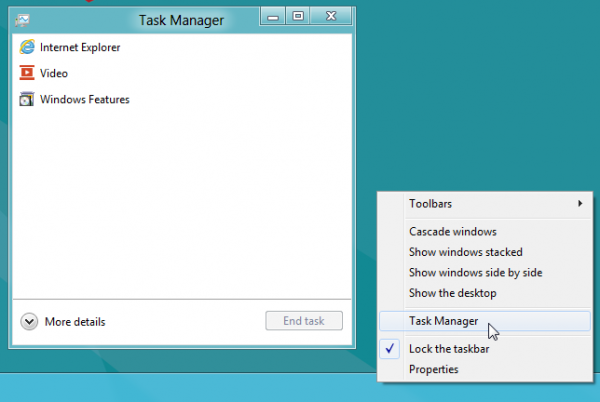The height and width of the screenshot is (402, 600).
Task: Expand the Toolbars submenu arrow
Action: pos(580,203)
